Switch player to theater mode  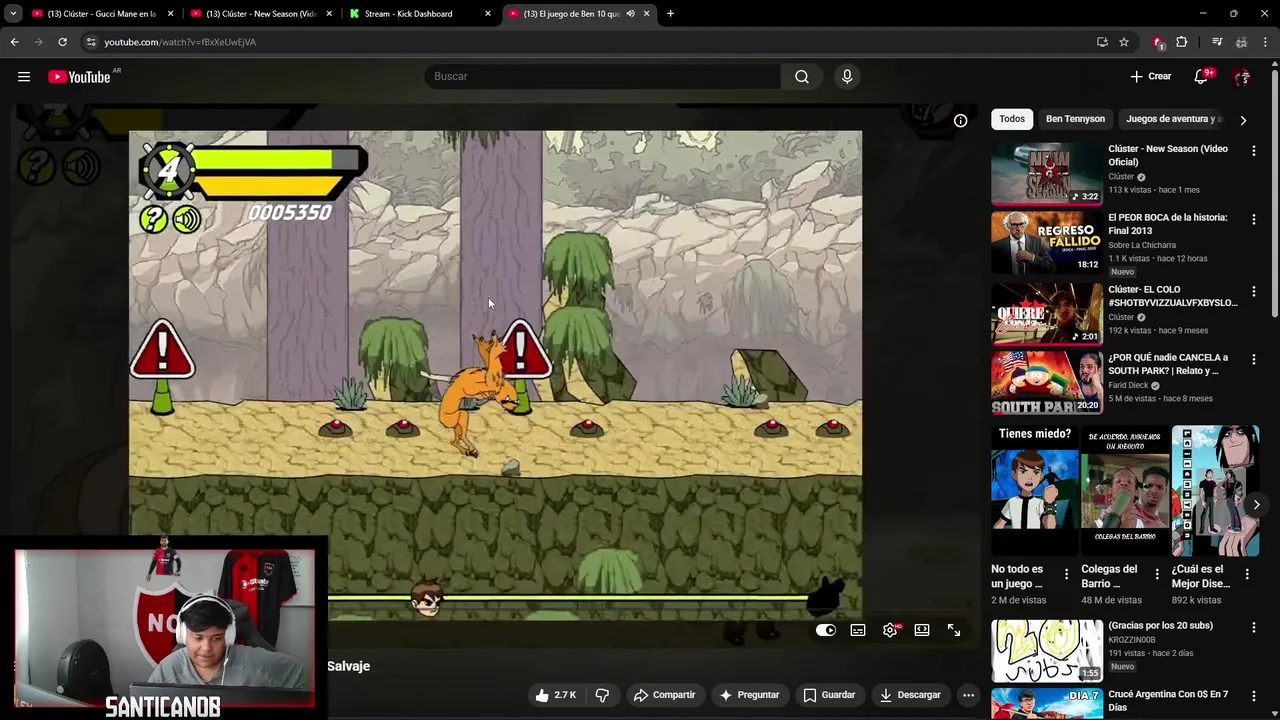click(x=922, y=630)
